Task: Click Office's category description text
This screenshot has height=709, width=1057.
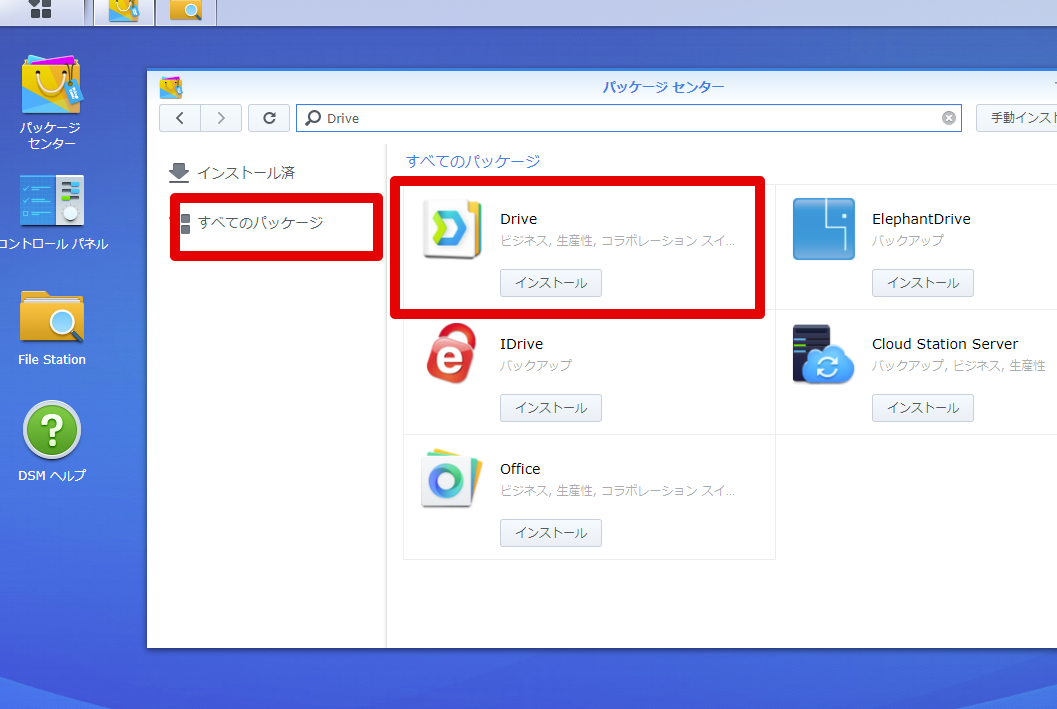Action: [x=617, y=491]
